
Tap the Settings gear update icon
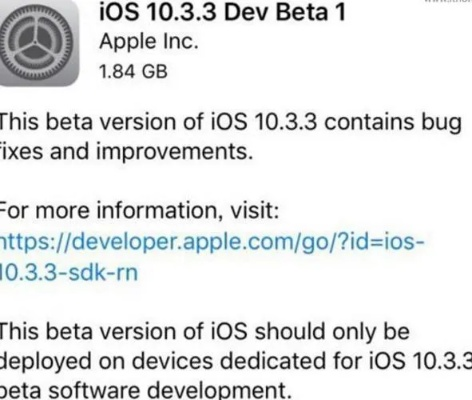pos(39,43)
